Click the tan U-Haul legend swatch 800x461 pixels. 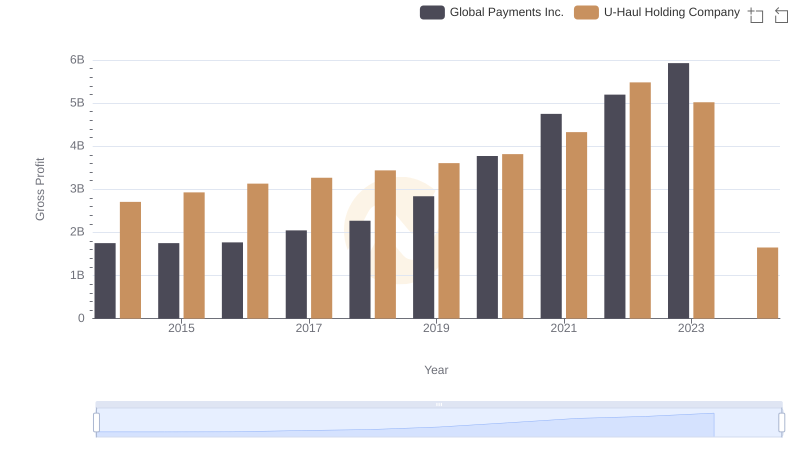pos(586,12)
